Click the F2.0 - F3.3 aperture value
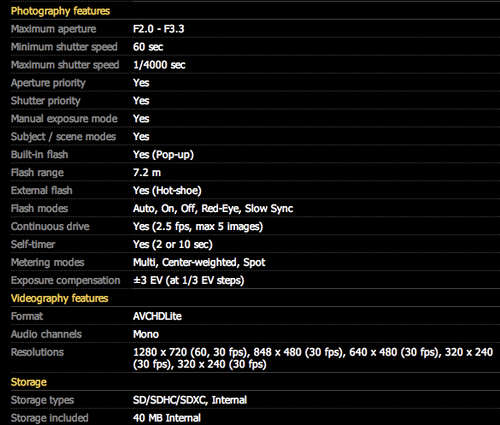This screenshot has width=500, height=425. tap(158, 29)
